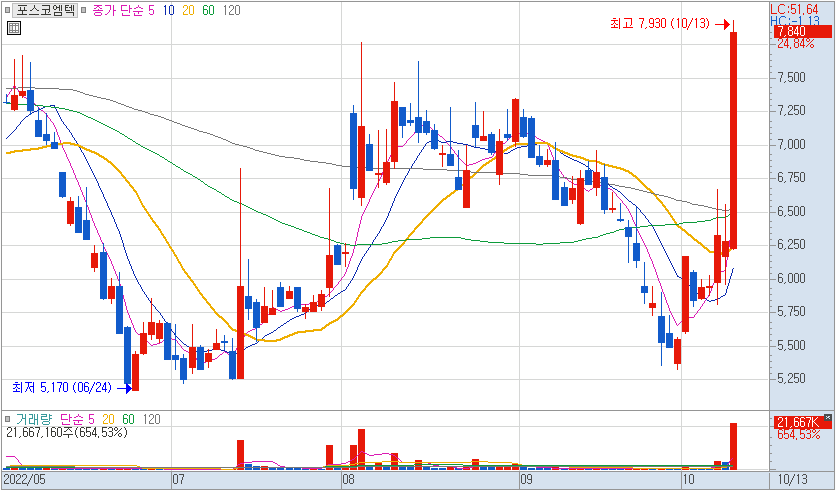Click the 거래량 volume indicator label
The height and width of the screenshot is (490, 836).
(34, 419)
